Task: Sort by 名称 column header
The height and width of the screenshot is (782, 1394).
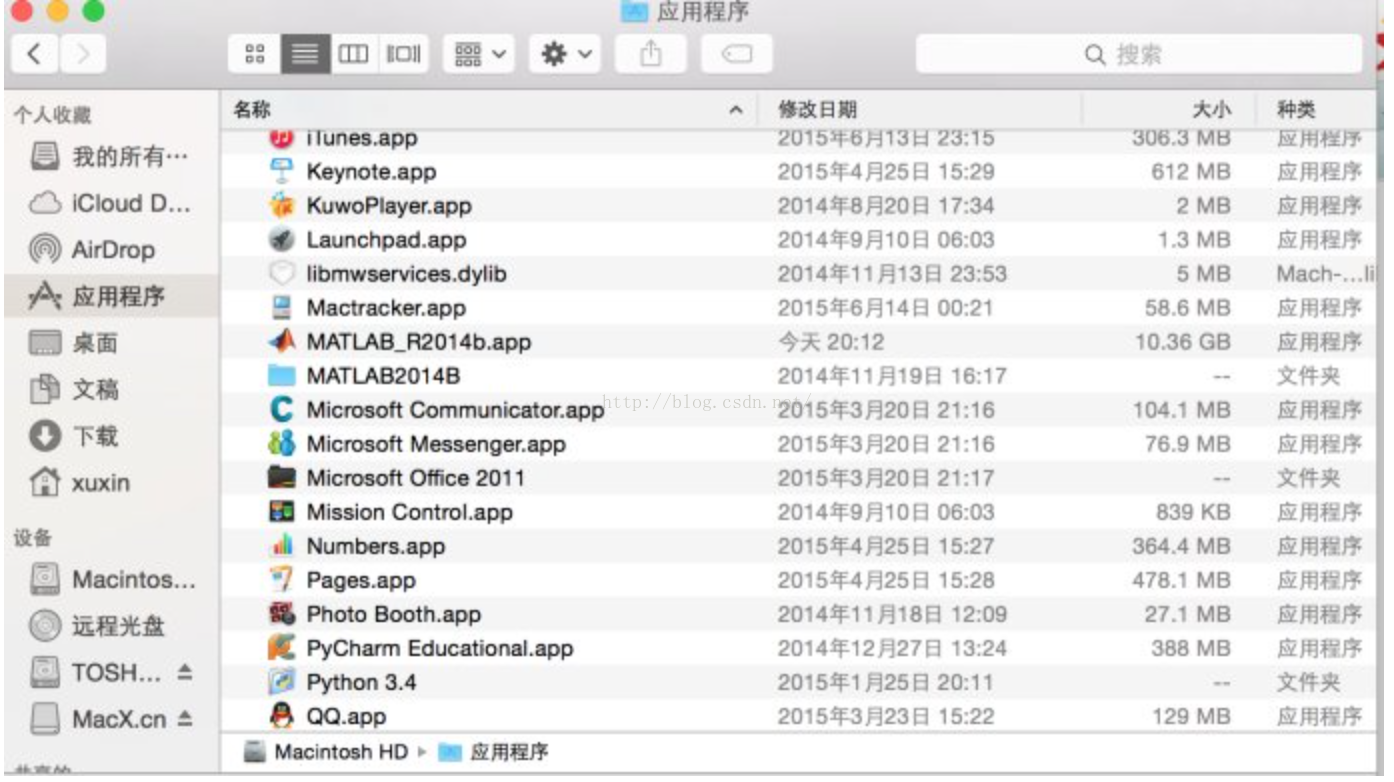Action: pos(252,109)
